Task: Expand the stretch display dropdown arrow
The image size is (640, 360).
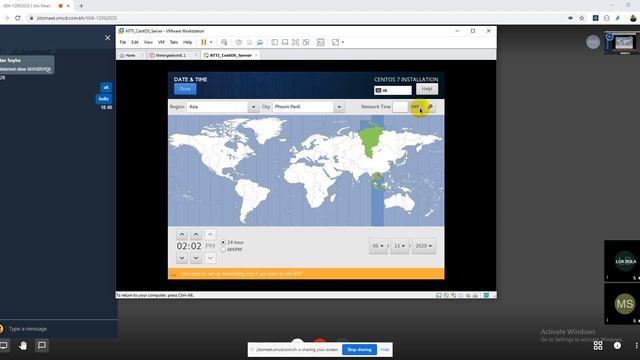Action: tap(343, 42)
